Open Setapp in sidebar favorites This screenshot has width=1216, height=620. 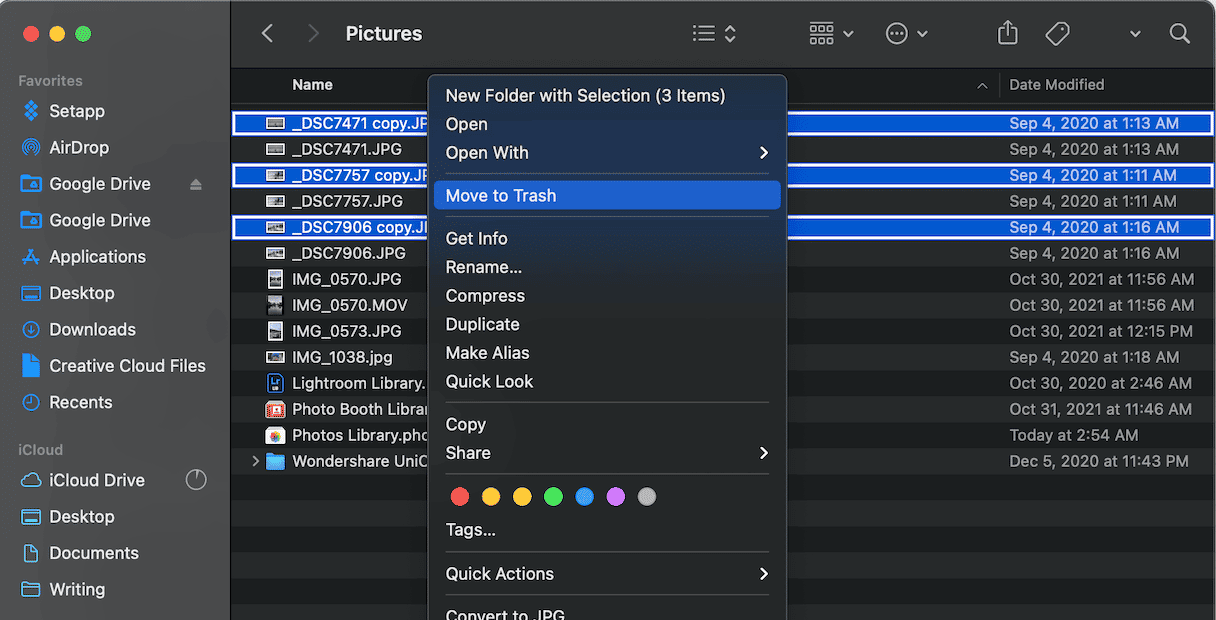(x=76, y=111)
